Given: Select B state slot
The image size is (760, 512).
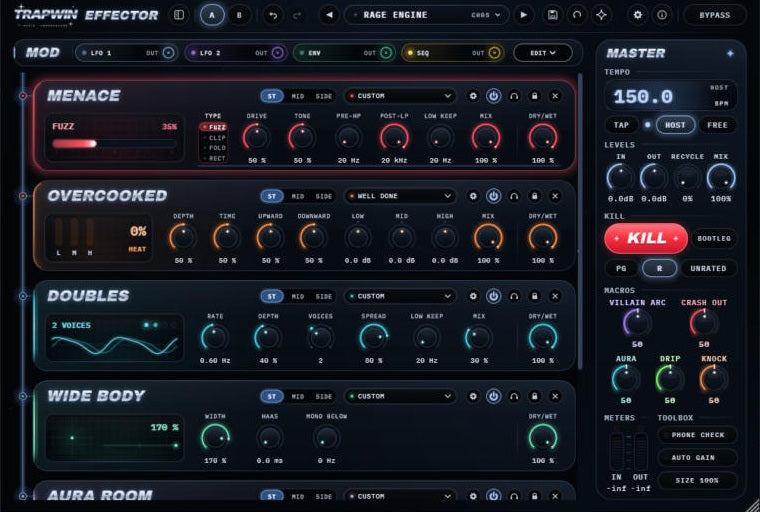Looking at the screenshot, I should pyautogui.click(x=239, y=15).
